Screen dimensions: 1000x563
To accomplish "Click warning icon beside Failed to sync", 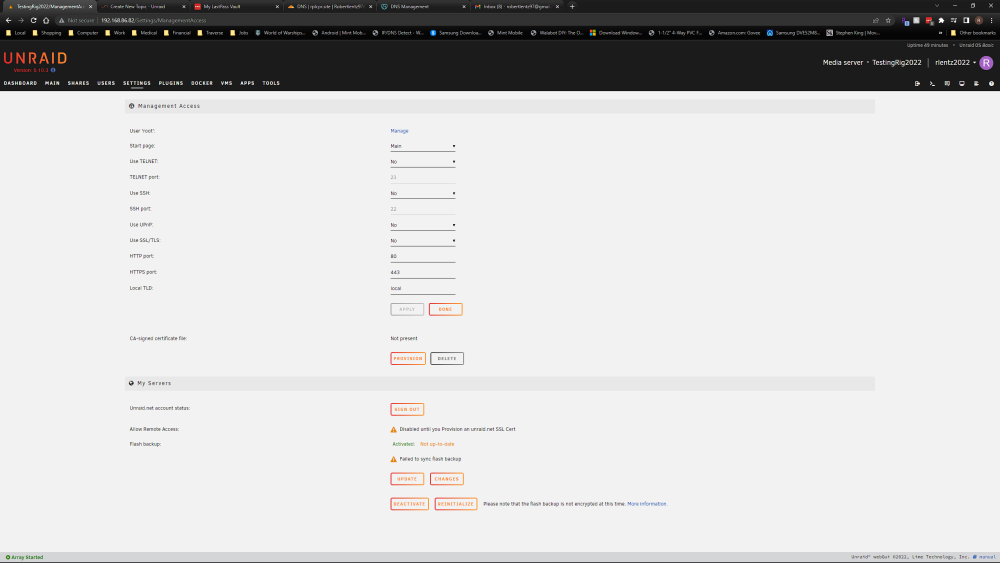I will tap(393, 459).
